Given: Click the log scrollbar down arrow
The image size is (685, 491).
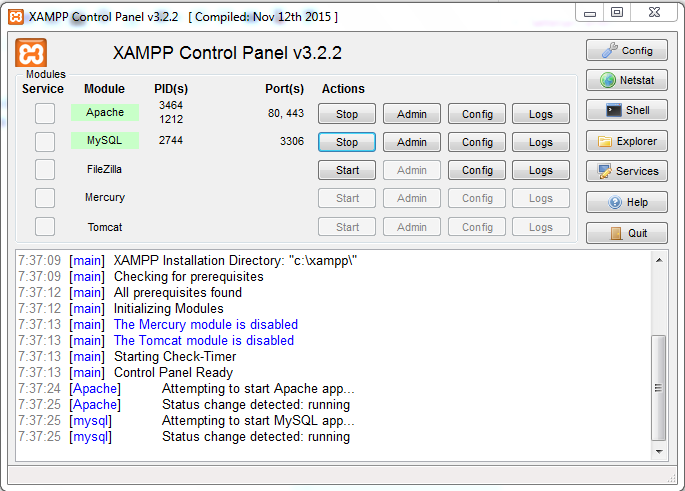Looking at the screenshot, I should pyautogui.click(x=659, y=451).
